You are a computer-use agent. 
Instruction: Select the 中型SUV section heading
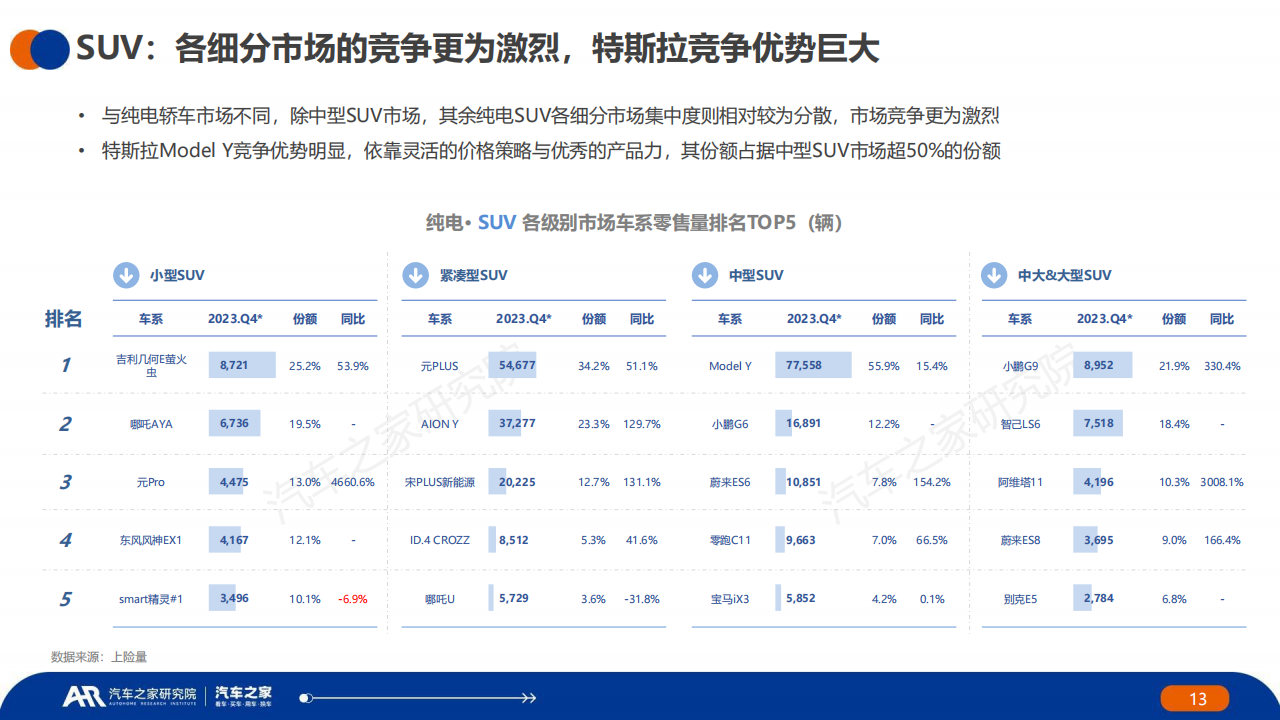point(756,275)
